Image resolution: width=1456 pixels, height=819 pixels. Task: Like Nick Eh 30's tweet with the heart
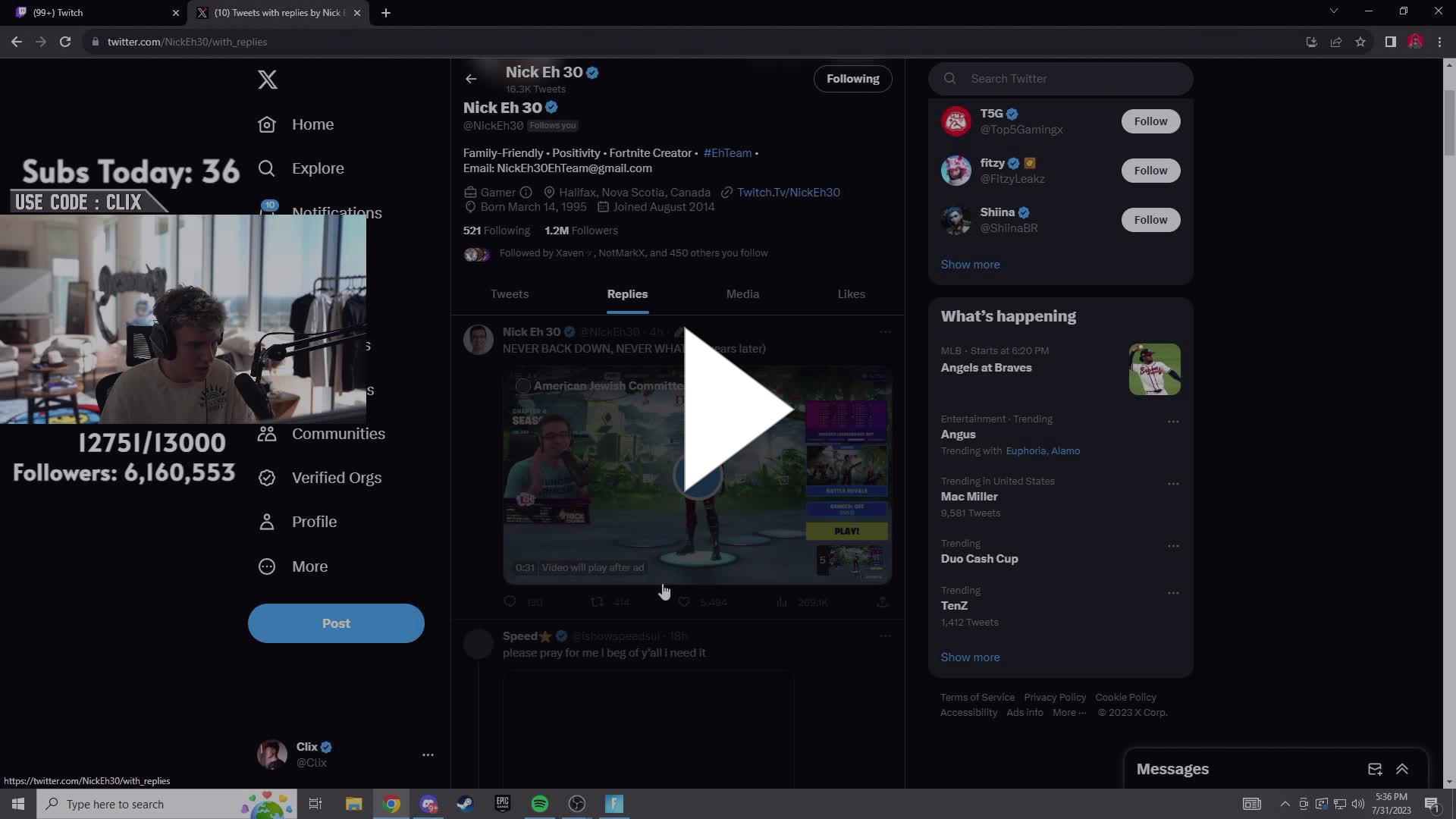tap(685, 601)
